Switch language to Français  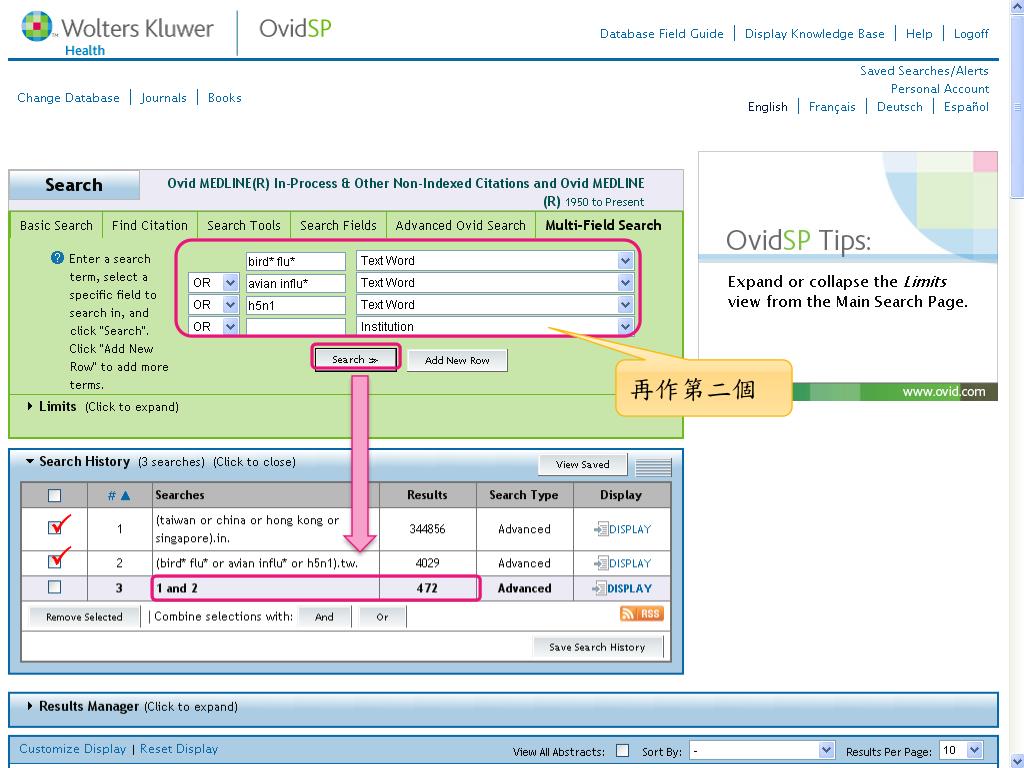pos(832,107)
